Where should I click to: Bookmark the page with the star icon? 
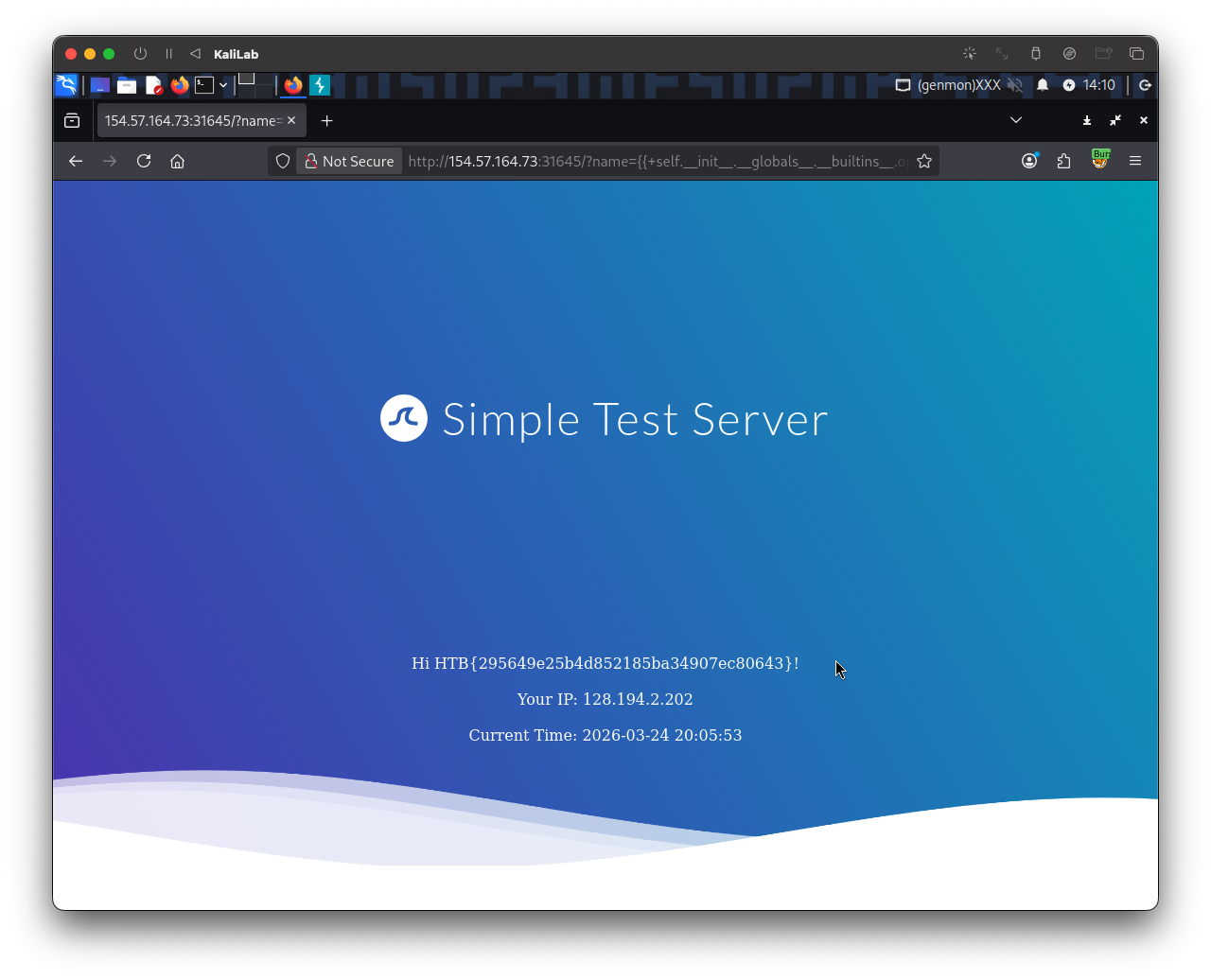(924, 161)
